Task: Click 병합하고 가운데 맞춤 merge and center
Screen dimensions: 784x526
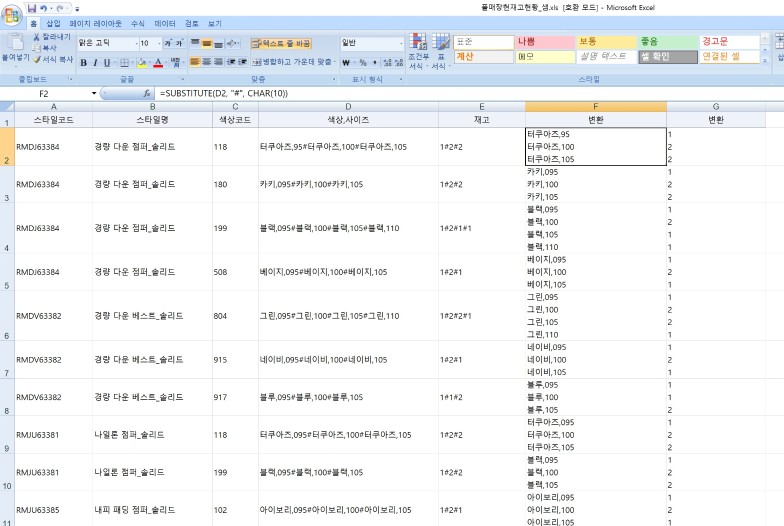Action: pyautogui.click(x=292, y=62)
